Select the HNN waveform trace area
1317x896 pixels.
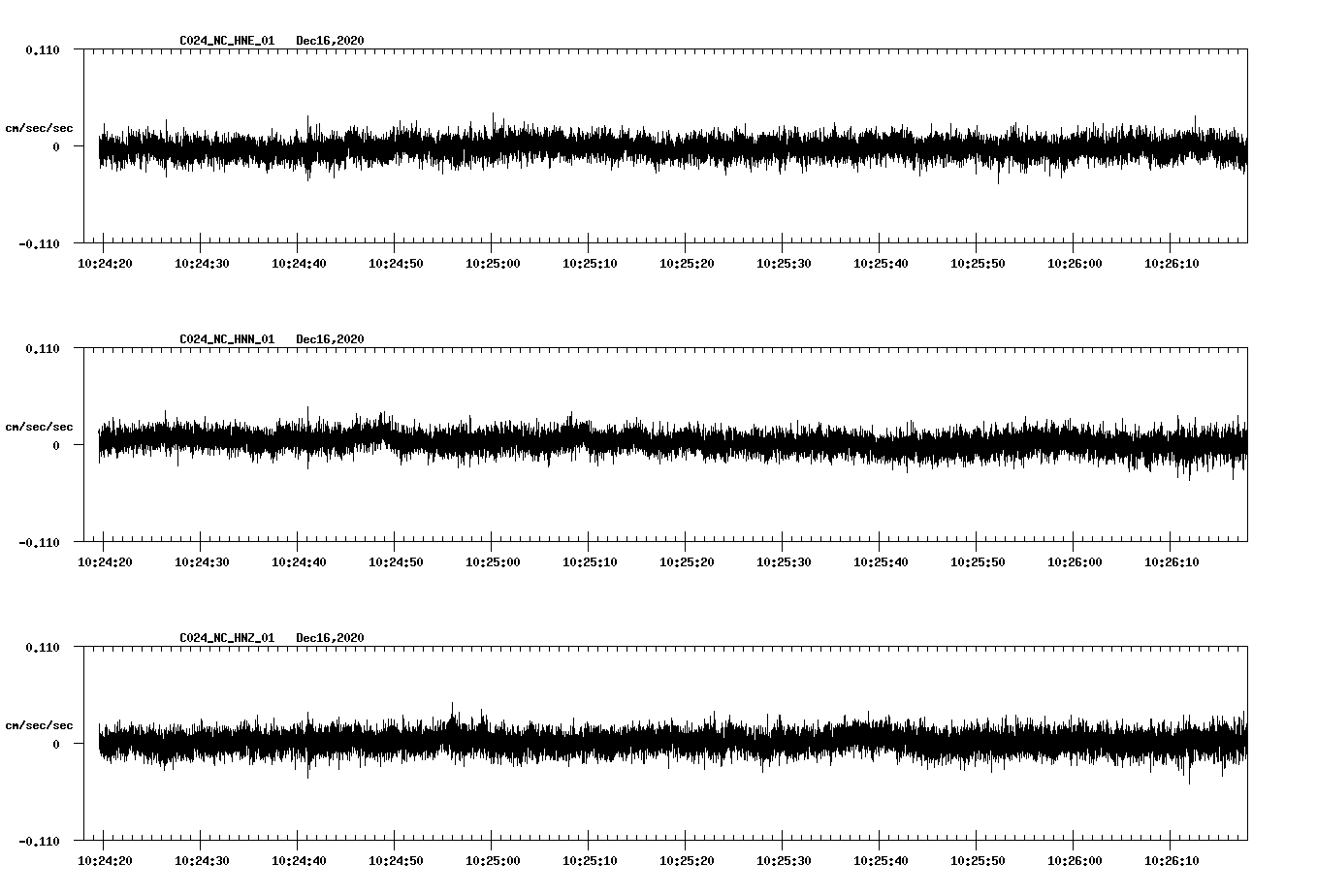tap(669, 445)
